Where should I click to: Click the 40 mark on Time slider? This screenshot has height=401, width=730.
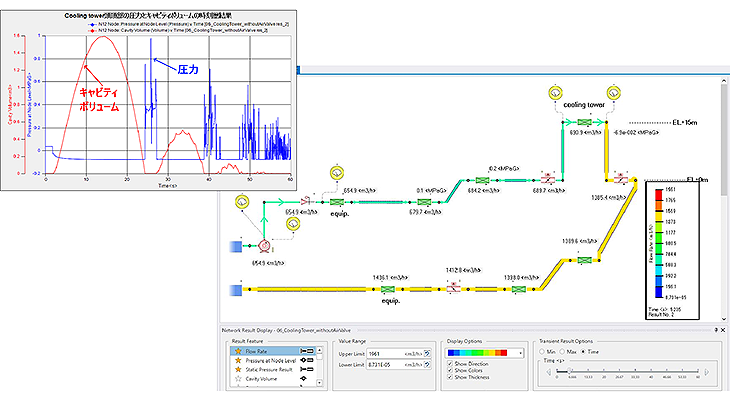651,377
